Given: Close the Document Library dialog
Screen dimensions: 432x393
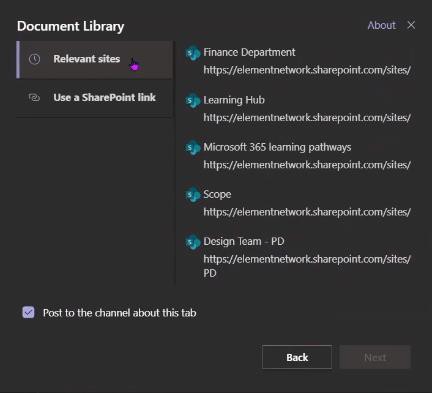Looking at the screenshot, I should coord(411,25).
